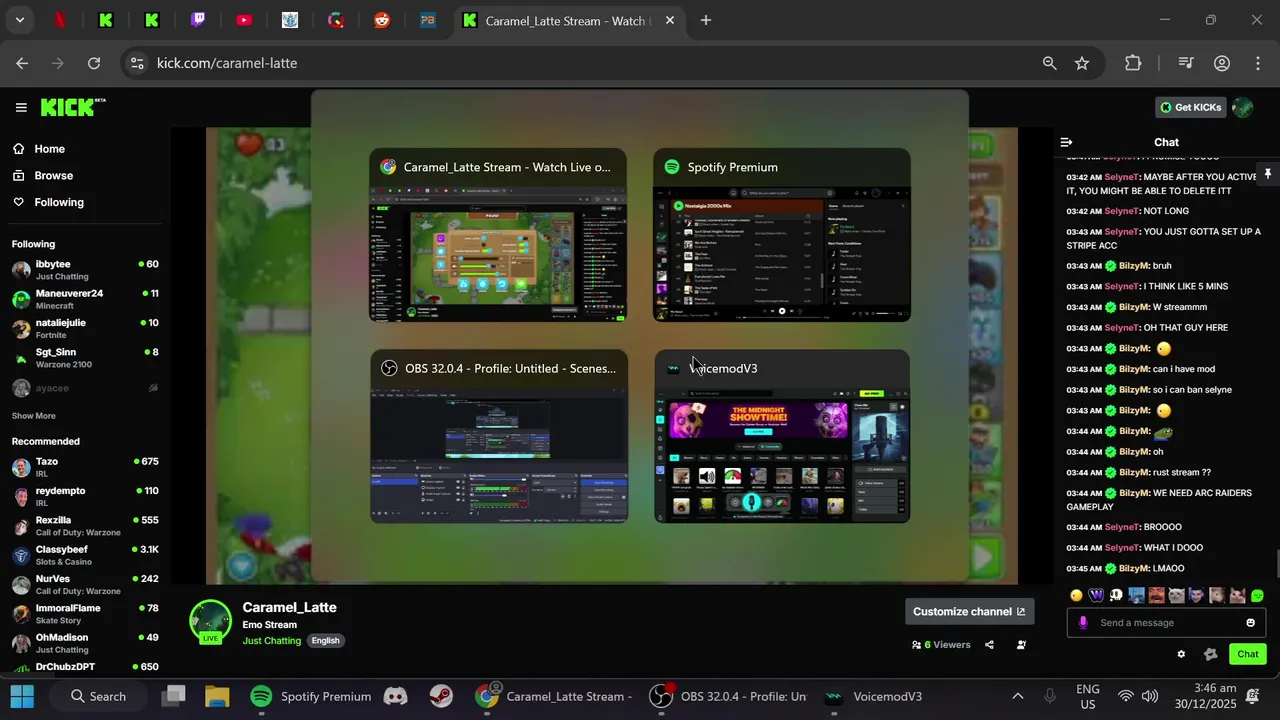
Task: Open Chrome three-dot menu
Action: pos(1258,63)
